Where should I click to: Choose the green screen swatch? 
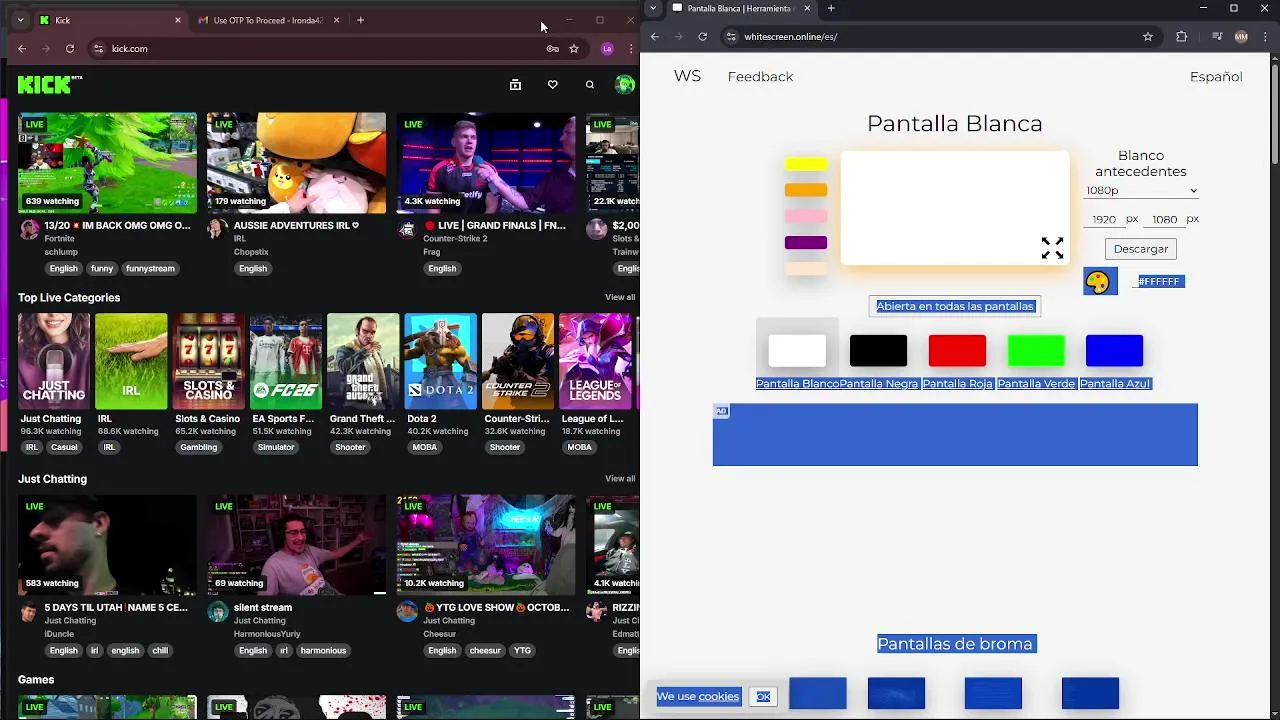tap(1036, 351)
